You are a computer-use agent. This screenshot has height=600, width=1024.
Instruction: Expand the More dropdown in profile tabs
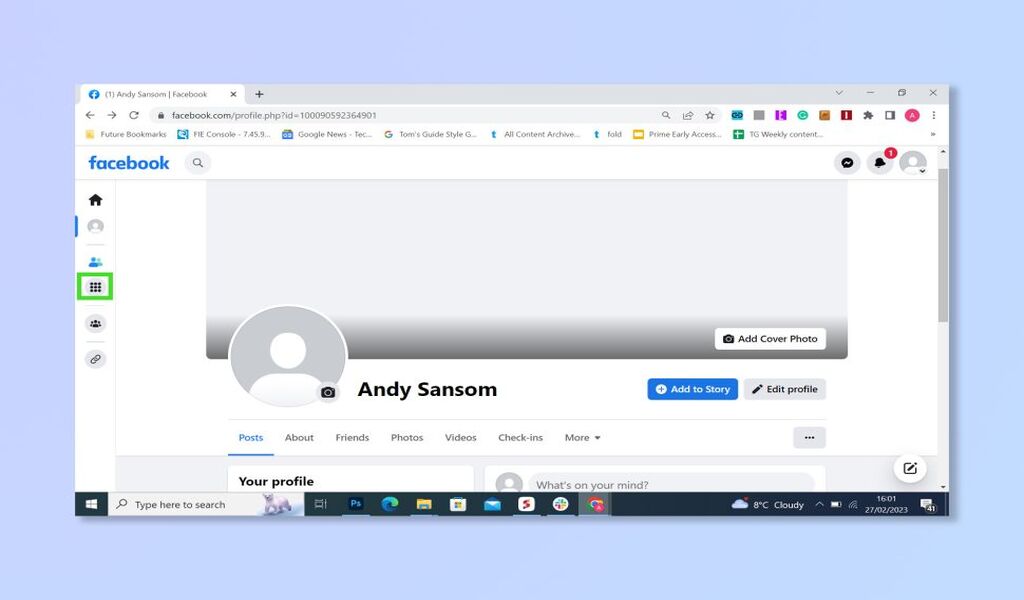[x=583, y=437]
